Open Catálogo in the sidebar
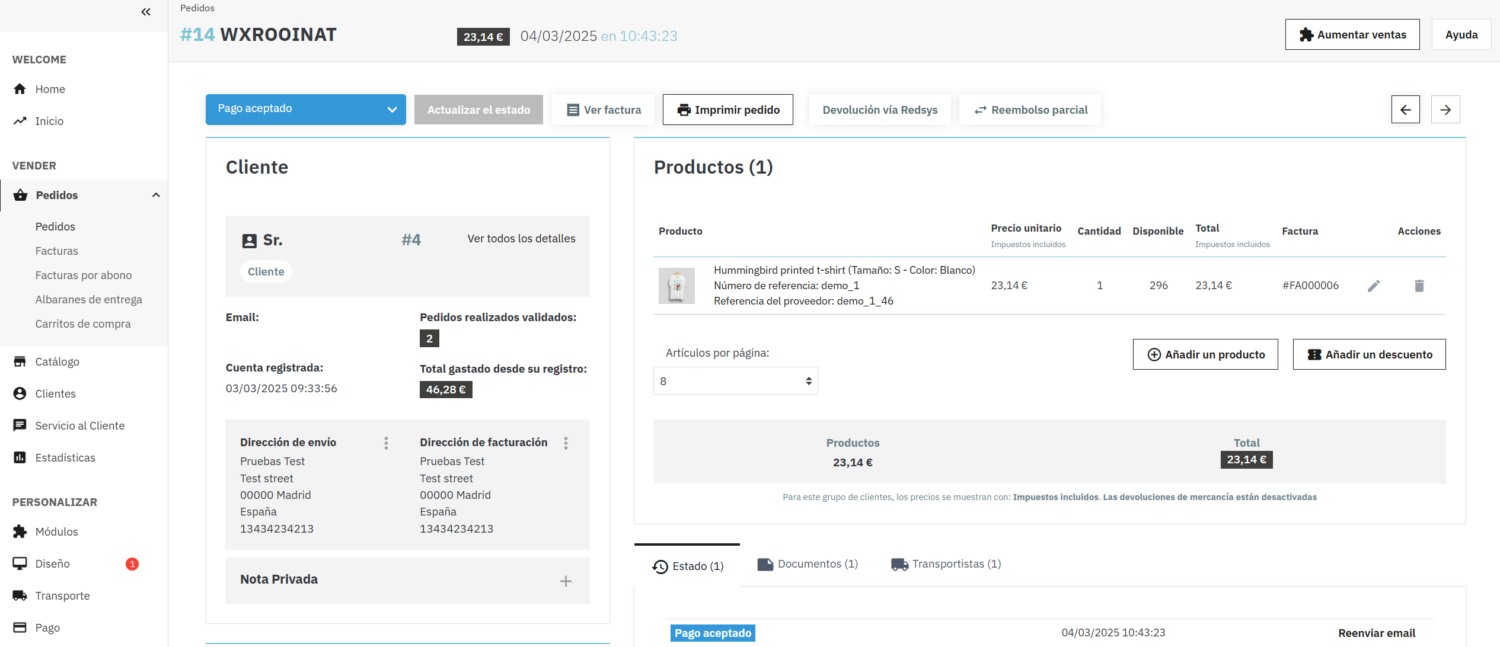The image size is (1500, 647). click(x=57, y=362)
